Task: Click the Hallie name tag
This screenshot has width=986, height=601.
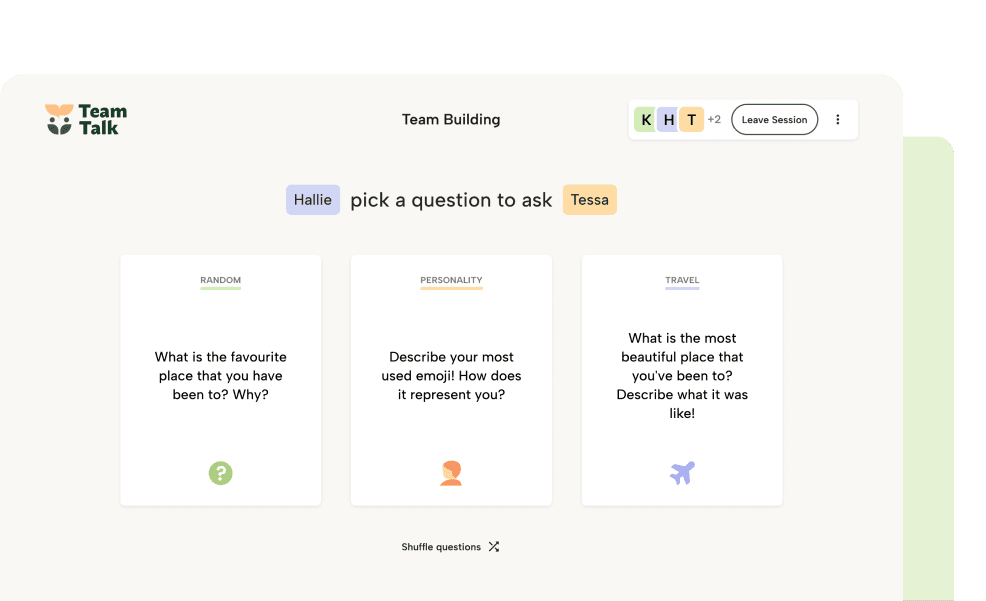Action: tap(313, 200)
